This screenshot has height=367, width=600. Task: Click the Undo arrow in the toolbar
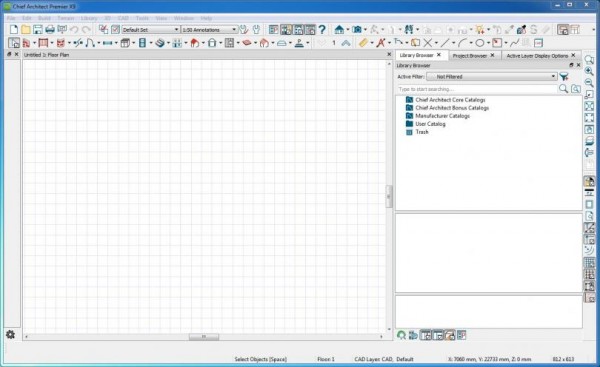tap(74, 29)
